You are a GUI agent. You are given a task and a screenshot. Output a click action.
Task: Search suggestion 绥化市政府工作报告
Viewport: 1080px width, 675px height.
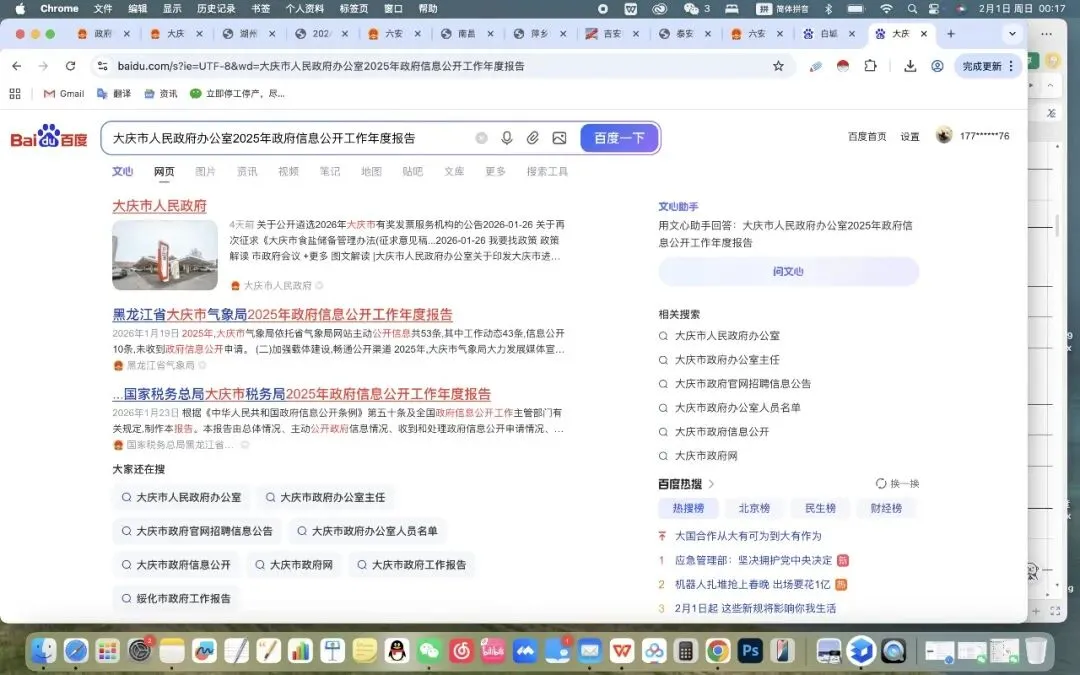176,599
